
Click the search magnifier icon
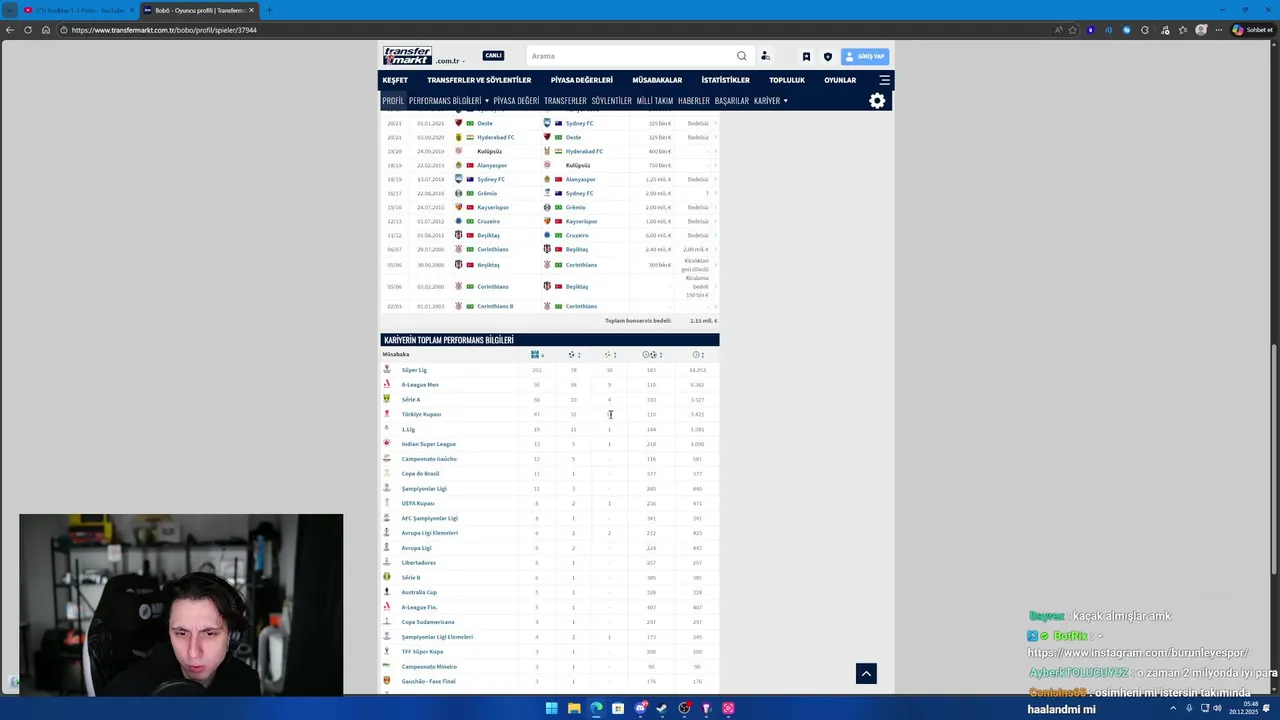pos(741,56)
